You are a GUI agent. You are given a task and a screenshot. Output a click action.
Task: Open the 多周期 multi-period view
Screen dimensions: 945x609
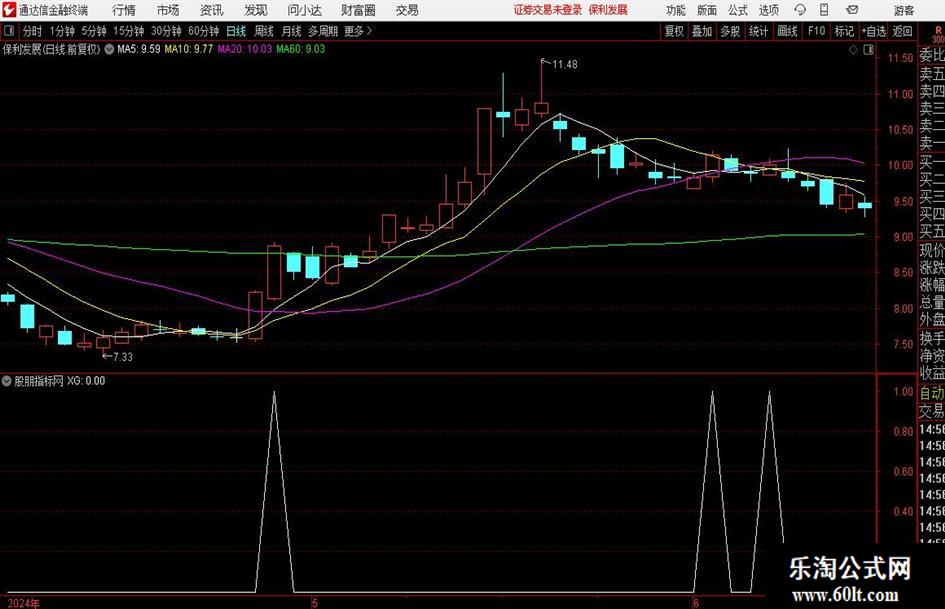pos(323,31)
